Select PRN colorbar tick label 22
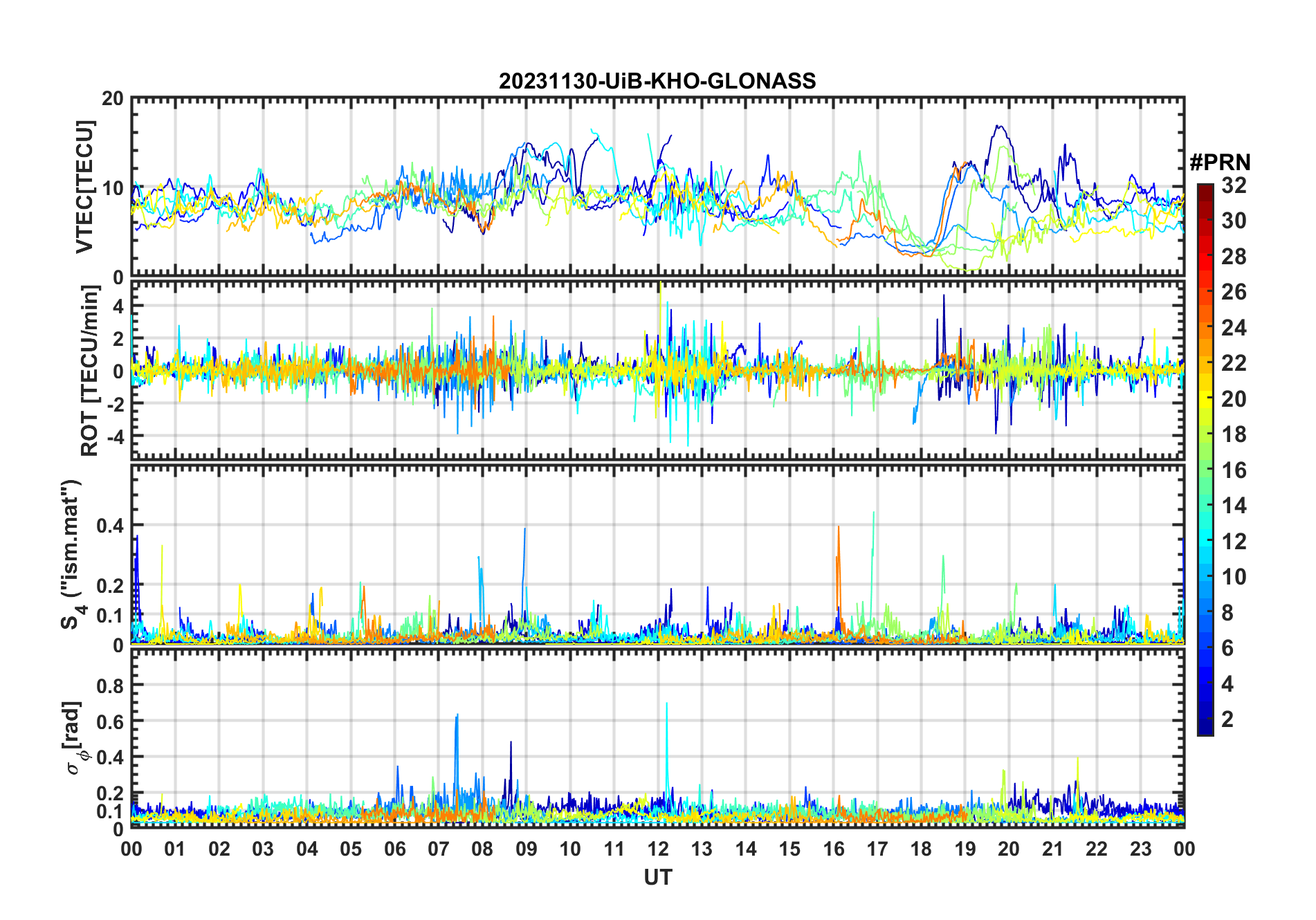This screenshot has width=1316, height=920. 1234,363
